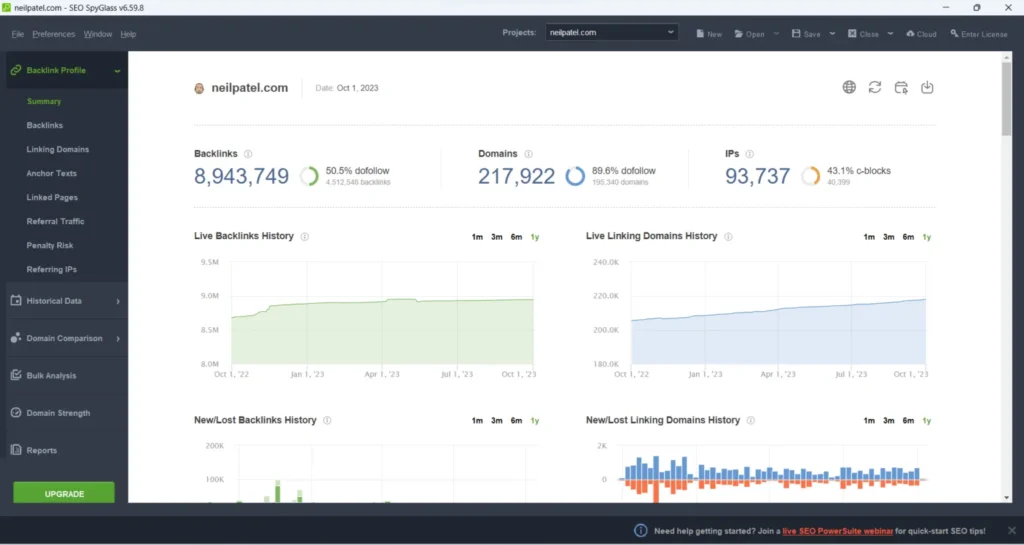Click the info icon beside Backlinks

tap(248, 154)
